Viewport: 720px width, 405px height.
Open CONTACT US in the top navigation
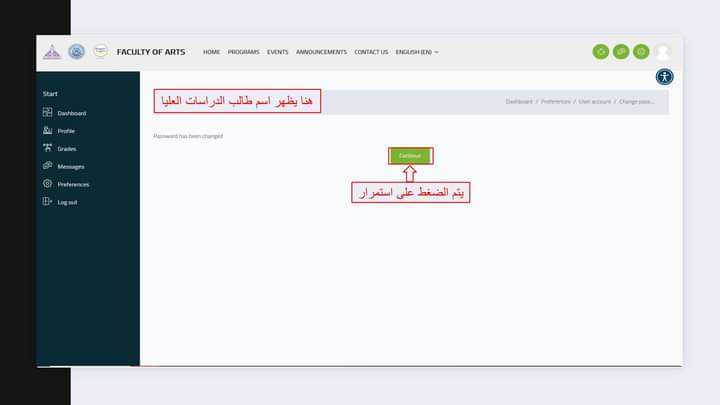371,52
